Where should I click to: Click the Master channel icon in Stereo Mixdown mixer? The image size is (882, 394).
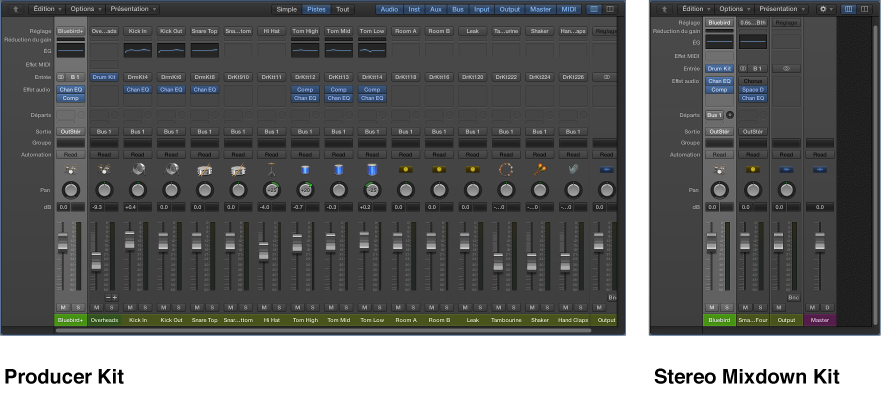pyautogui.click(x=820, y=169)
